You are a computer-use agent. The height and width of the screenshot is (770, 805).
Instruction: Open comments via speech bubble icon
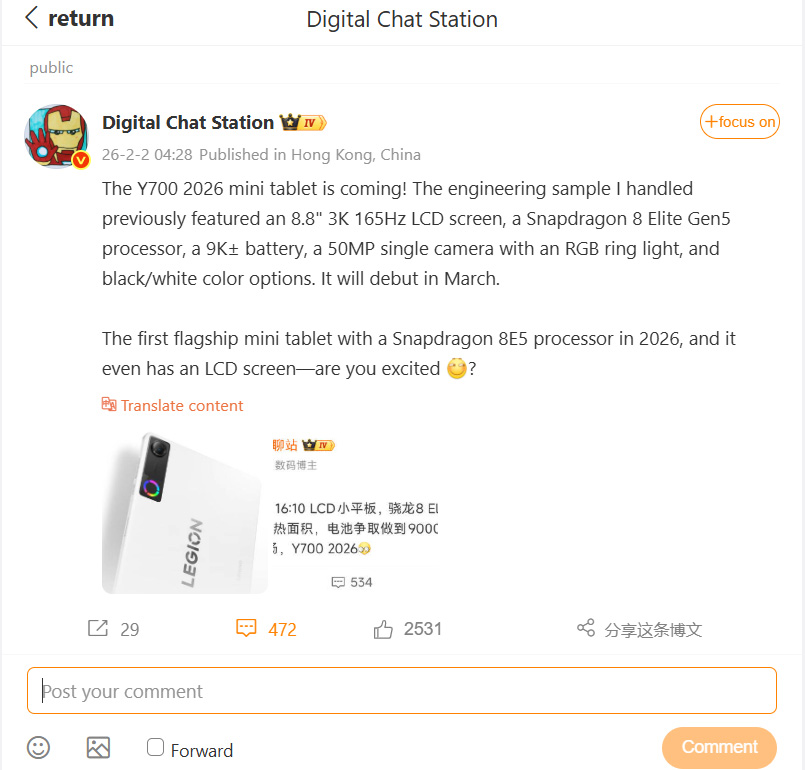(246, 628)
